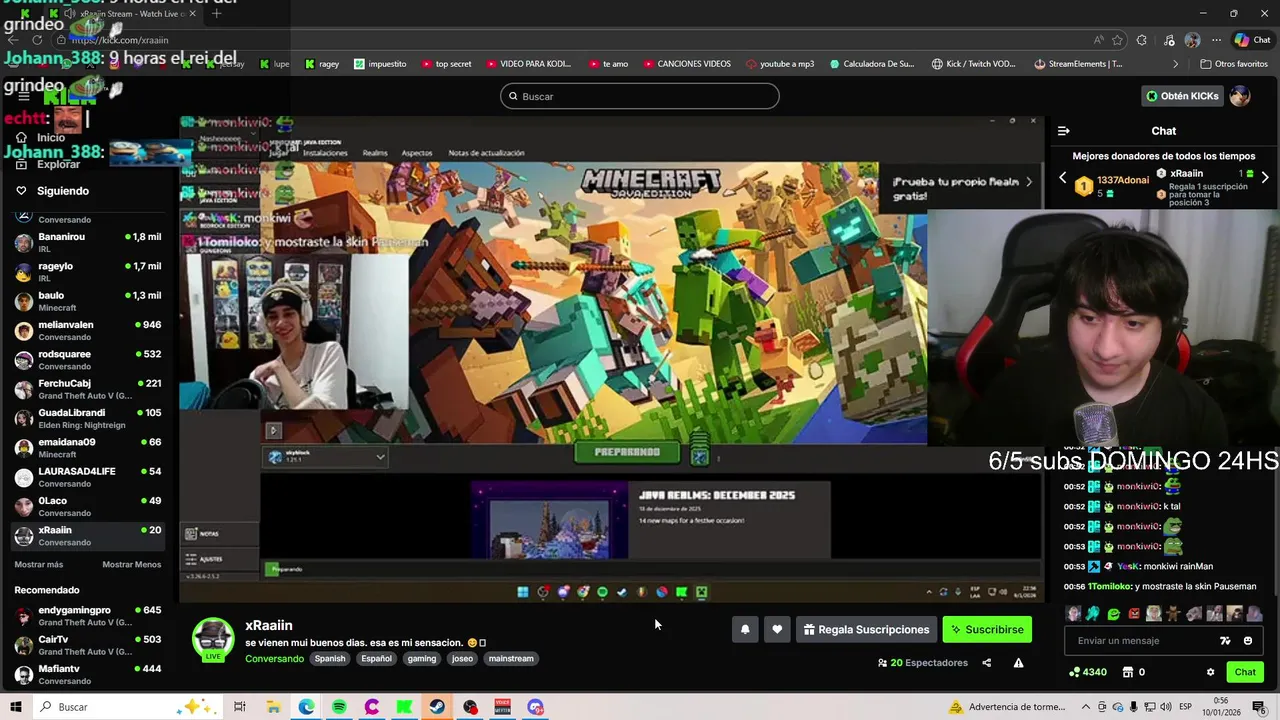The image size is (1280, 720).
Task: Go to previous top donor with left arrow
Action: [1063, 178]
